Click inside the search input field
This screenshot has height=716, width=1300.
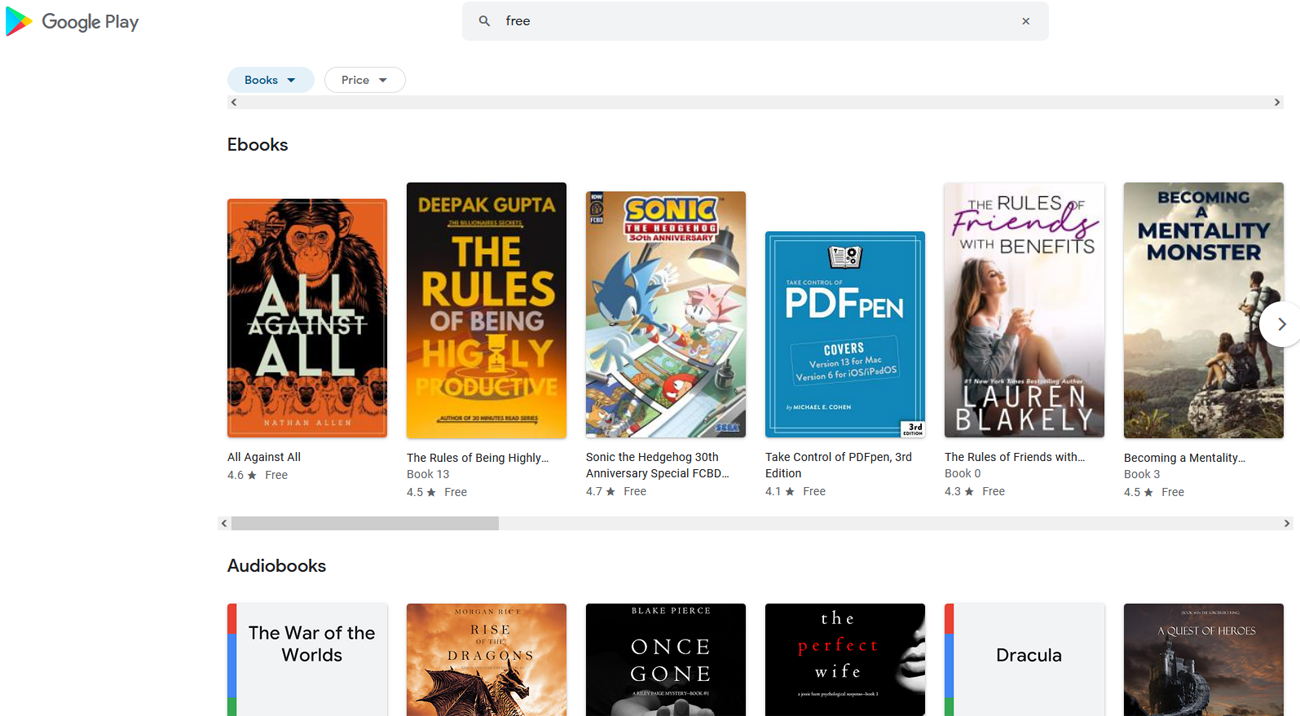click(700, 21)
